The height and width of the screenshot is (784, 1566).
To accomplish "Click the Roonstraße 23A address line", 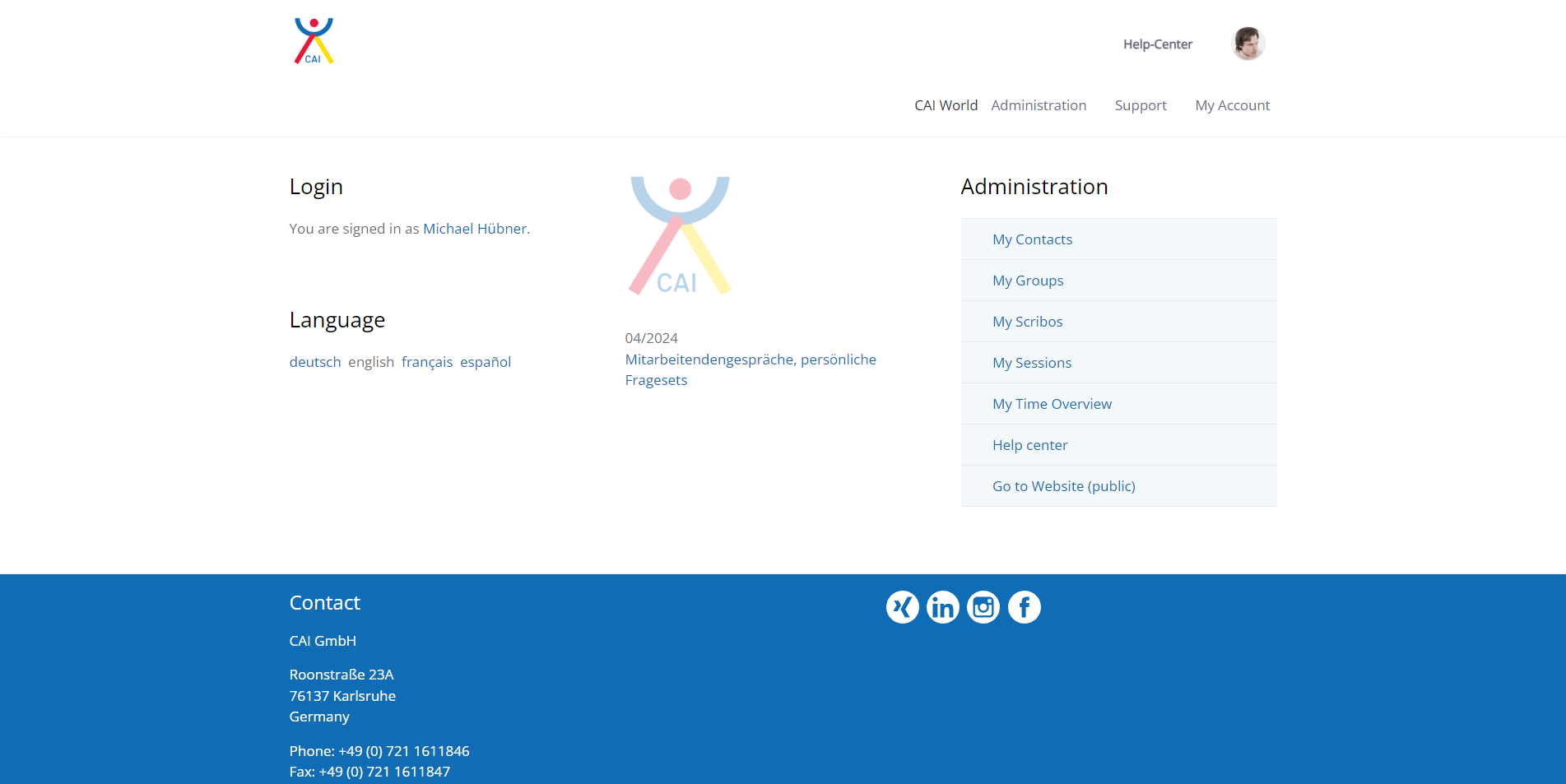I will pos(342,675).
